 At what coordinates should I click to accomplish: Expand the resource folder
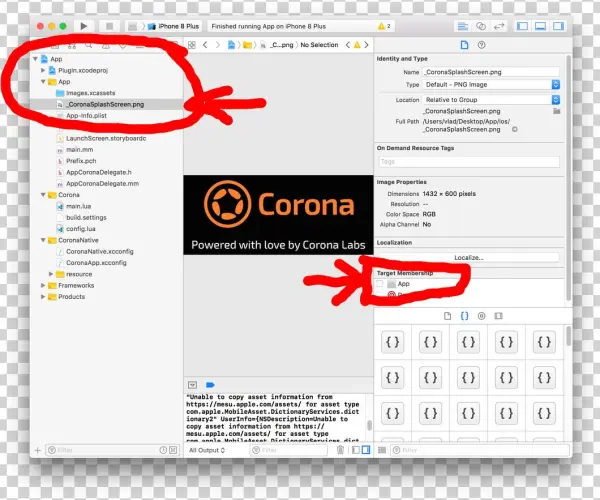pos(51,274)
